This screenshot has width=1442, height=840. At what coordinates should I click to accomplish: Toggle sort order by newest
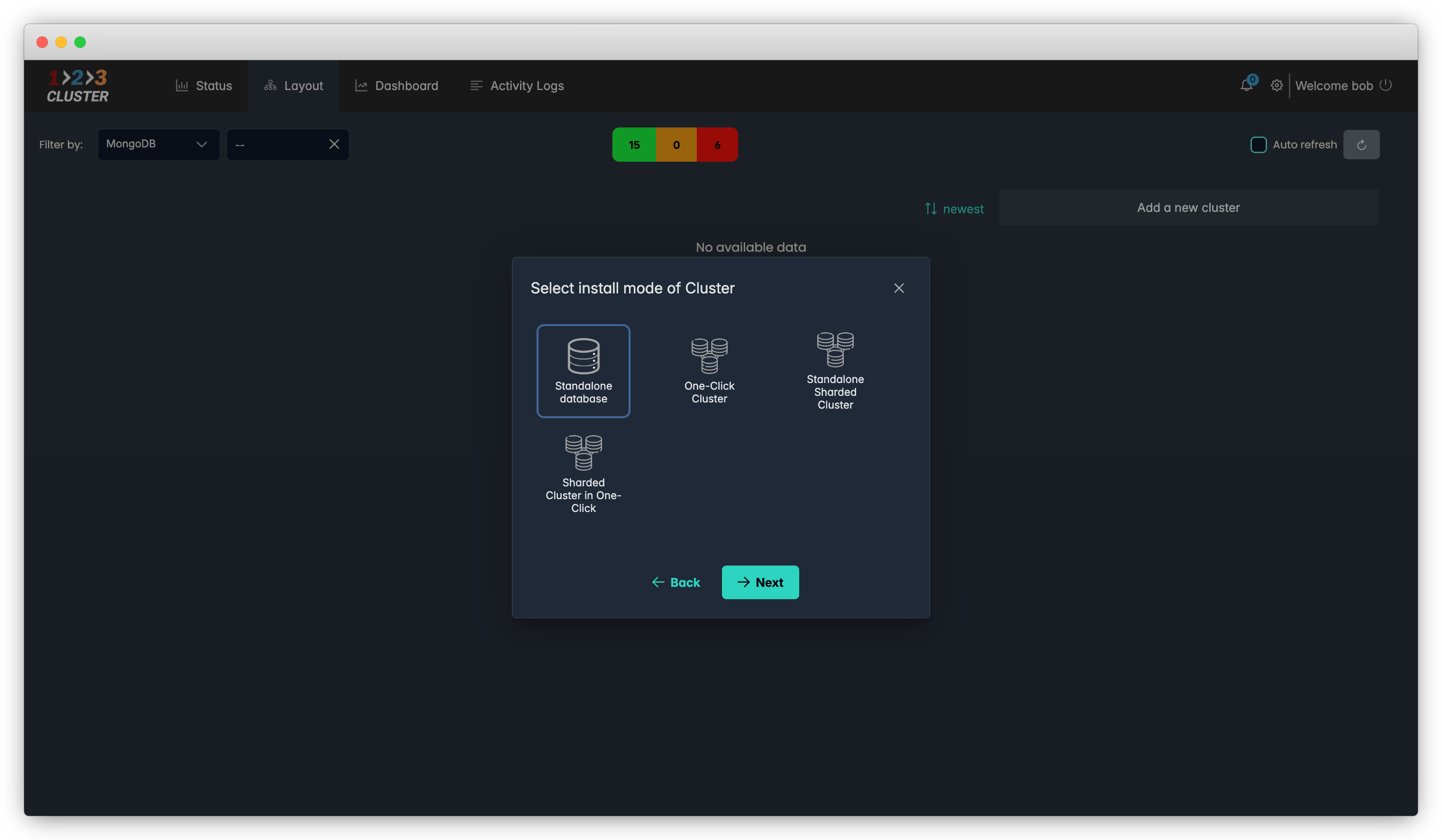pos(954,209)
